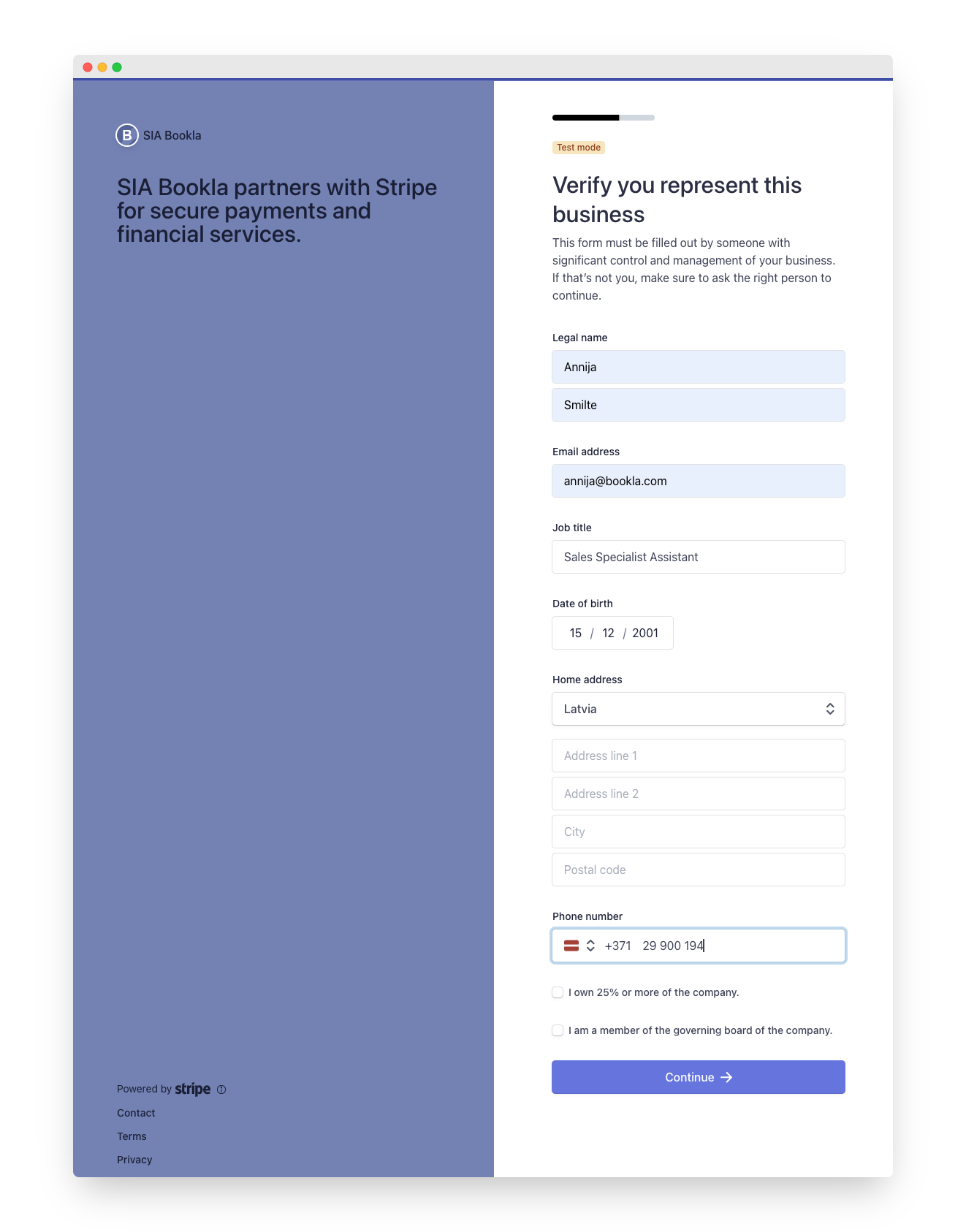Image resolution: width=966 pixels, height=1232 pixels.
Task: Click the red close window button
Action: [88, 67]
